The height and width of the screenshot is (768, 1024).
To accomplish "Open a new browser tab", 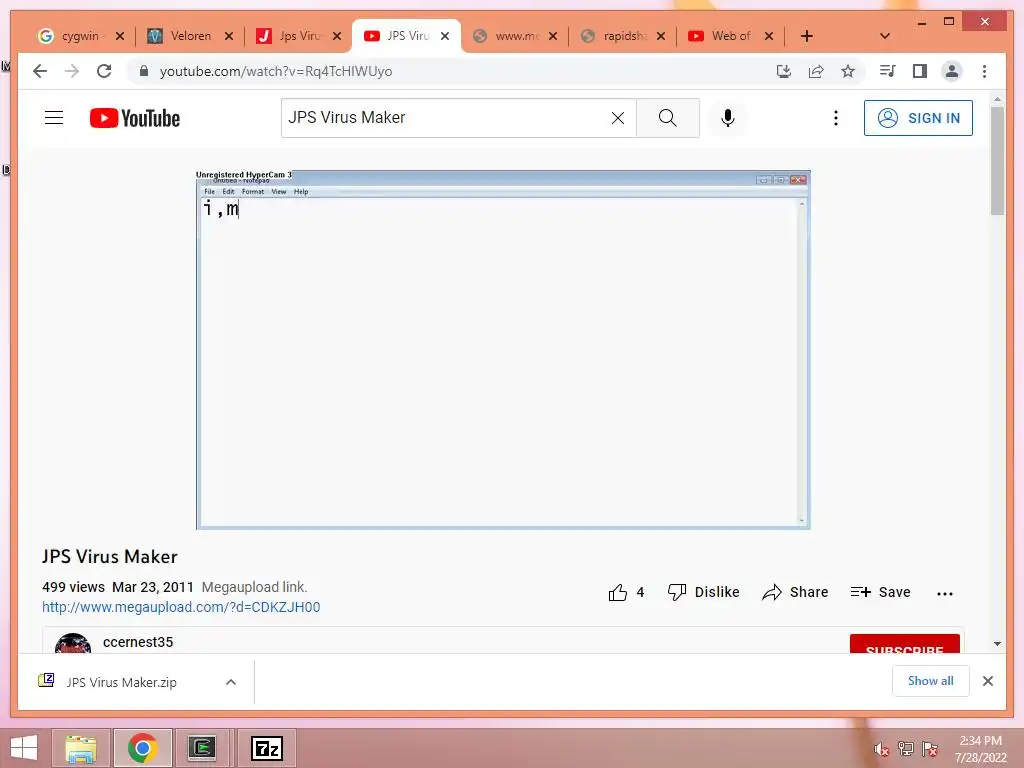I will click(x=807, y=36).
